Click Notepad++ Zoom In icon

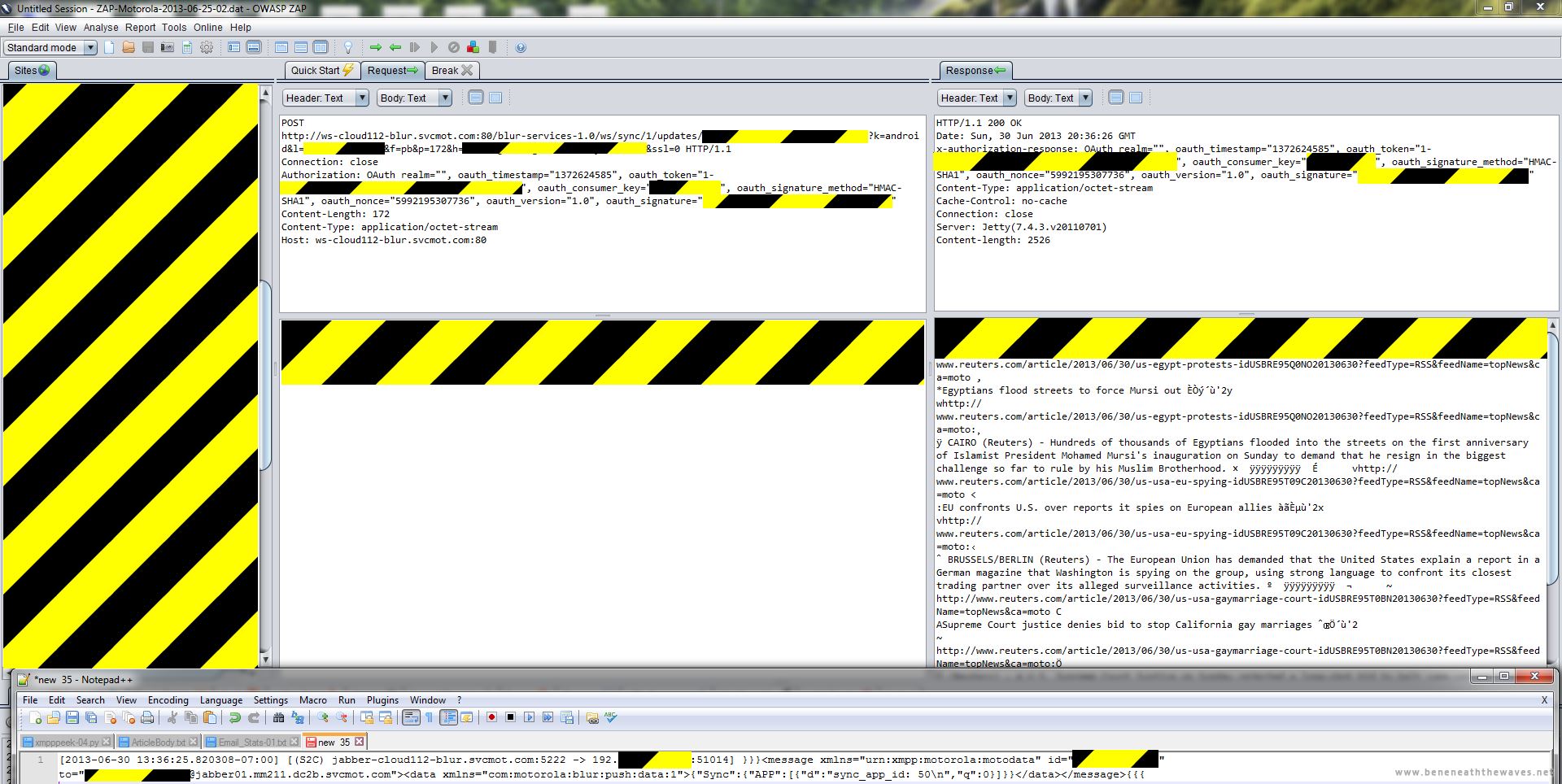323,717
